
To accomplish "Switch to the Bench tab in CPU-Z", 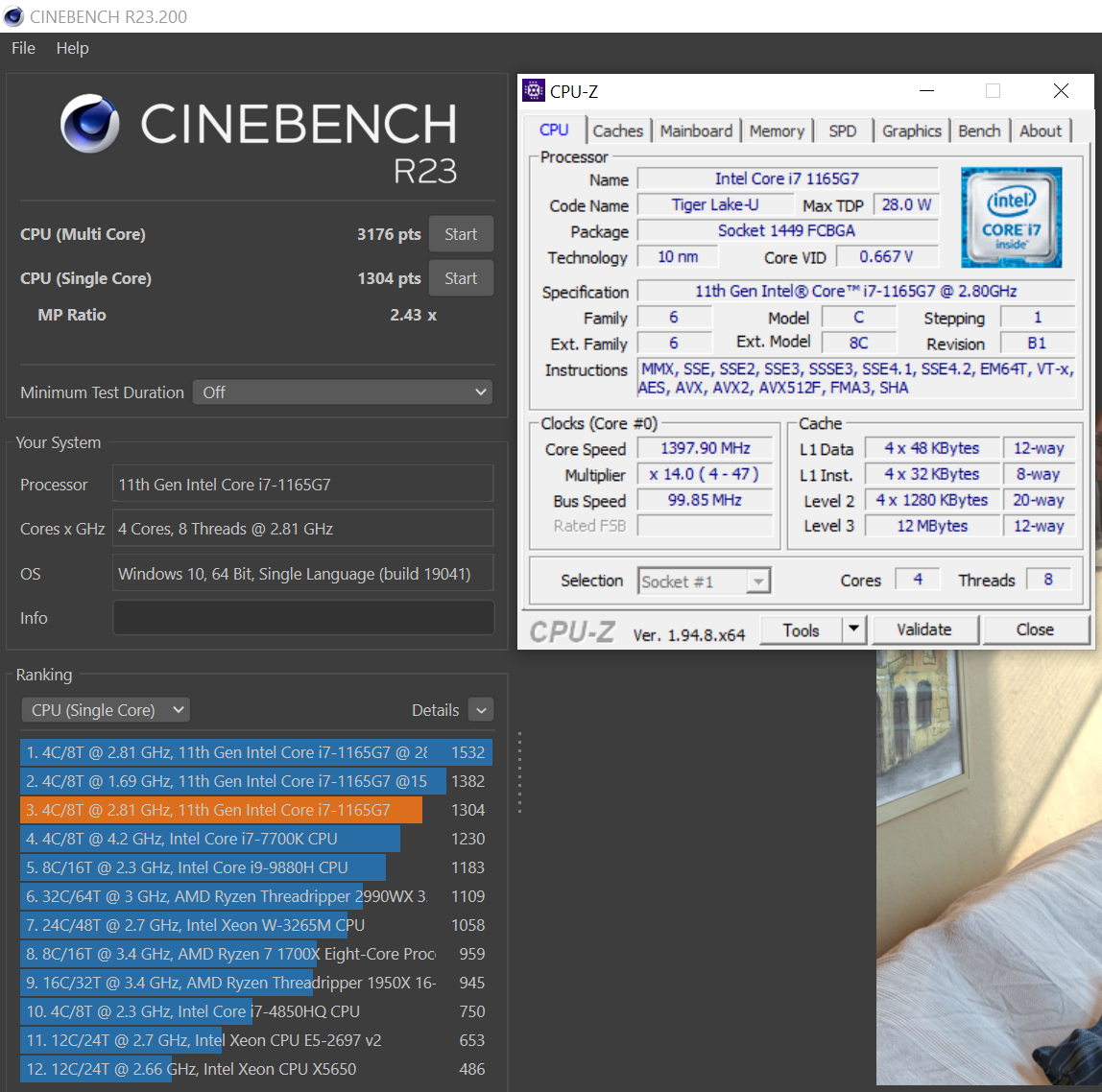I will coord(979,131).
